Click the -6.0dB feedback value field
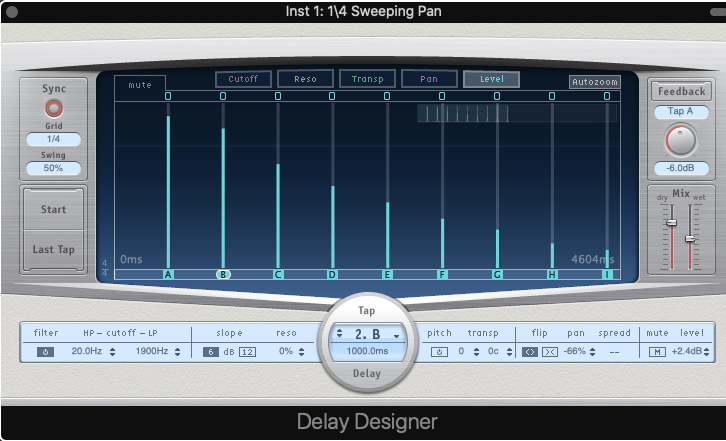The height and width of the screenshot is (441, 726). click(681, 168)
